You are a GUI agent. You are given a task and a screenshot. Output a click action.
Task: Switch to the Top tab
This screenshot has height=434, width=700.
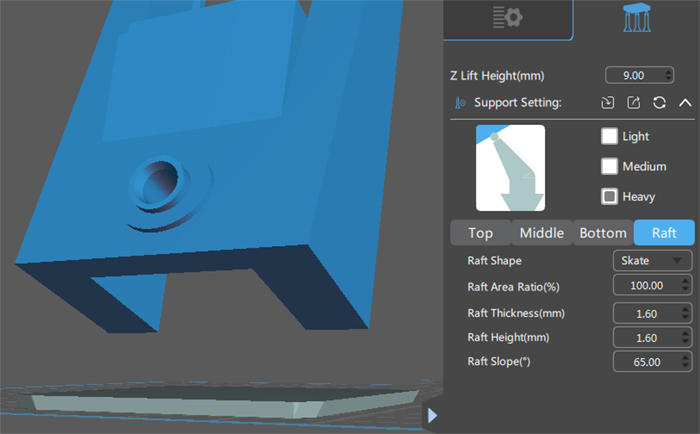(480, 233)
